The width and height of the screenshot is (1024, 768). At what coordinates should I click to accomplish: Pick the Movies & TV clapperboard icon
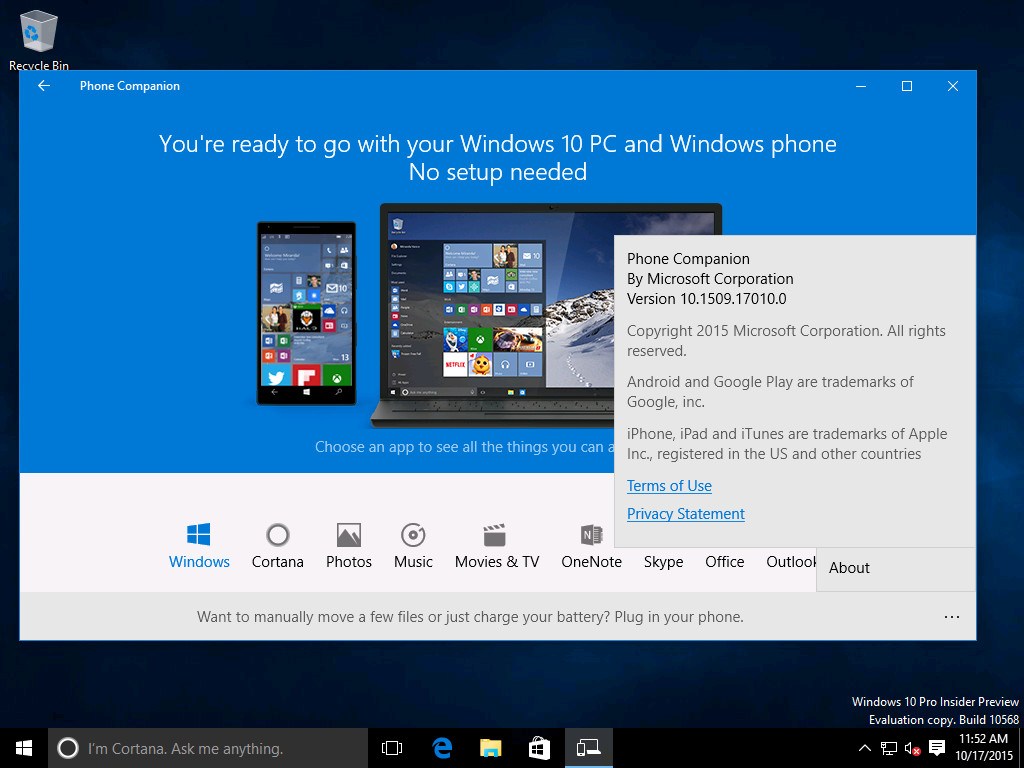coord(495,534)
